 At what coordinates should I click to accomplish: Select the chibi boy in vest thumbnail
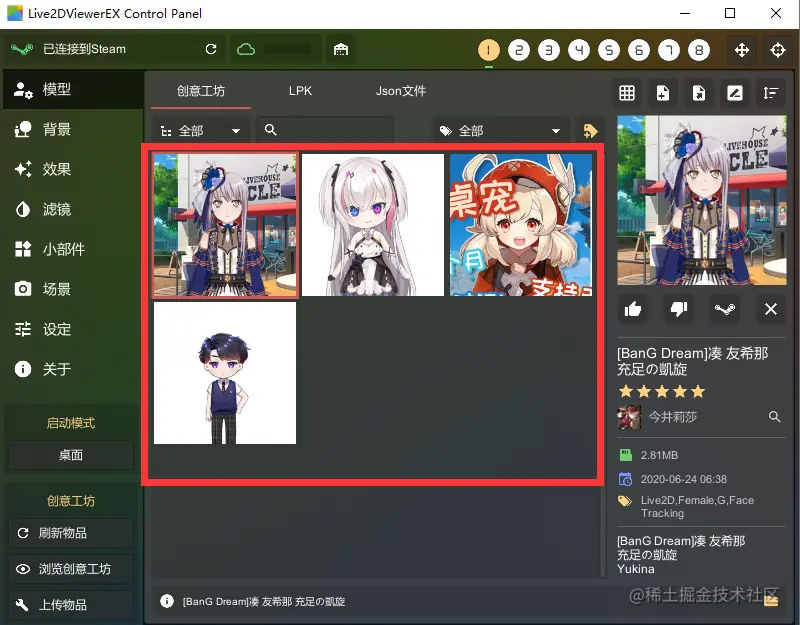pos(225,373)
